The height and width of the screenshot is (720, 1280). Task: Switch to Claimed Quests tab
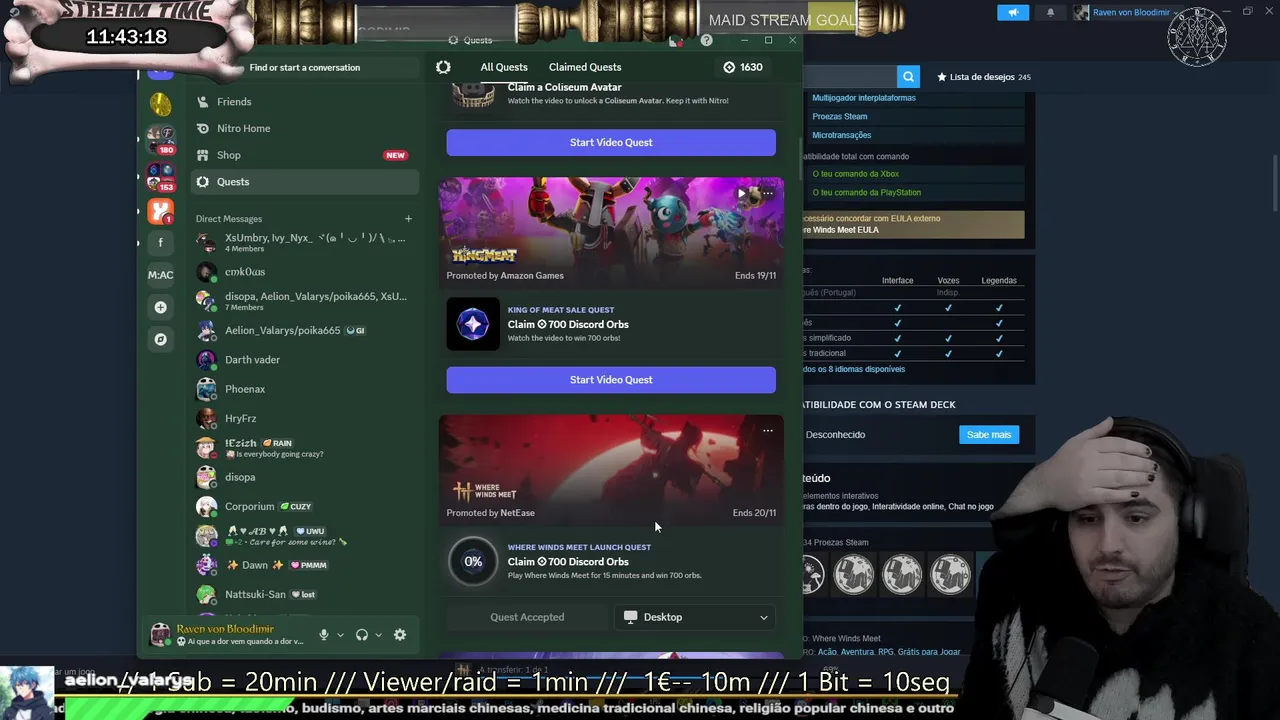coord(585,67)
